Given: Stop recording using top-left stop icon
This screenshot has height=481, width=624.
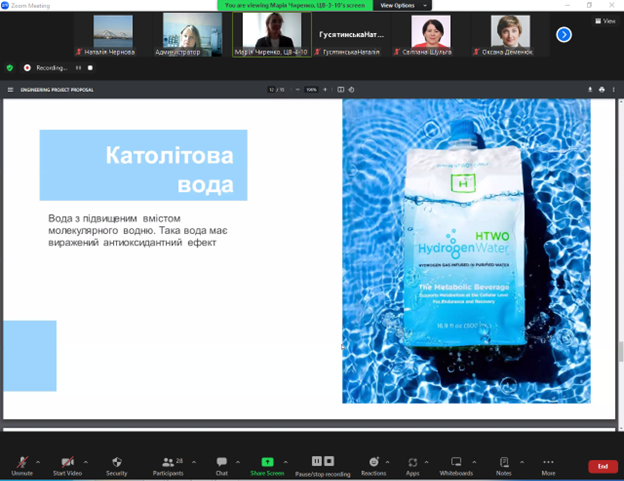Looking at the screenshot, I should pos(90,68).
